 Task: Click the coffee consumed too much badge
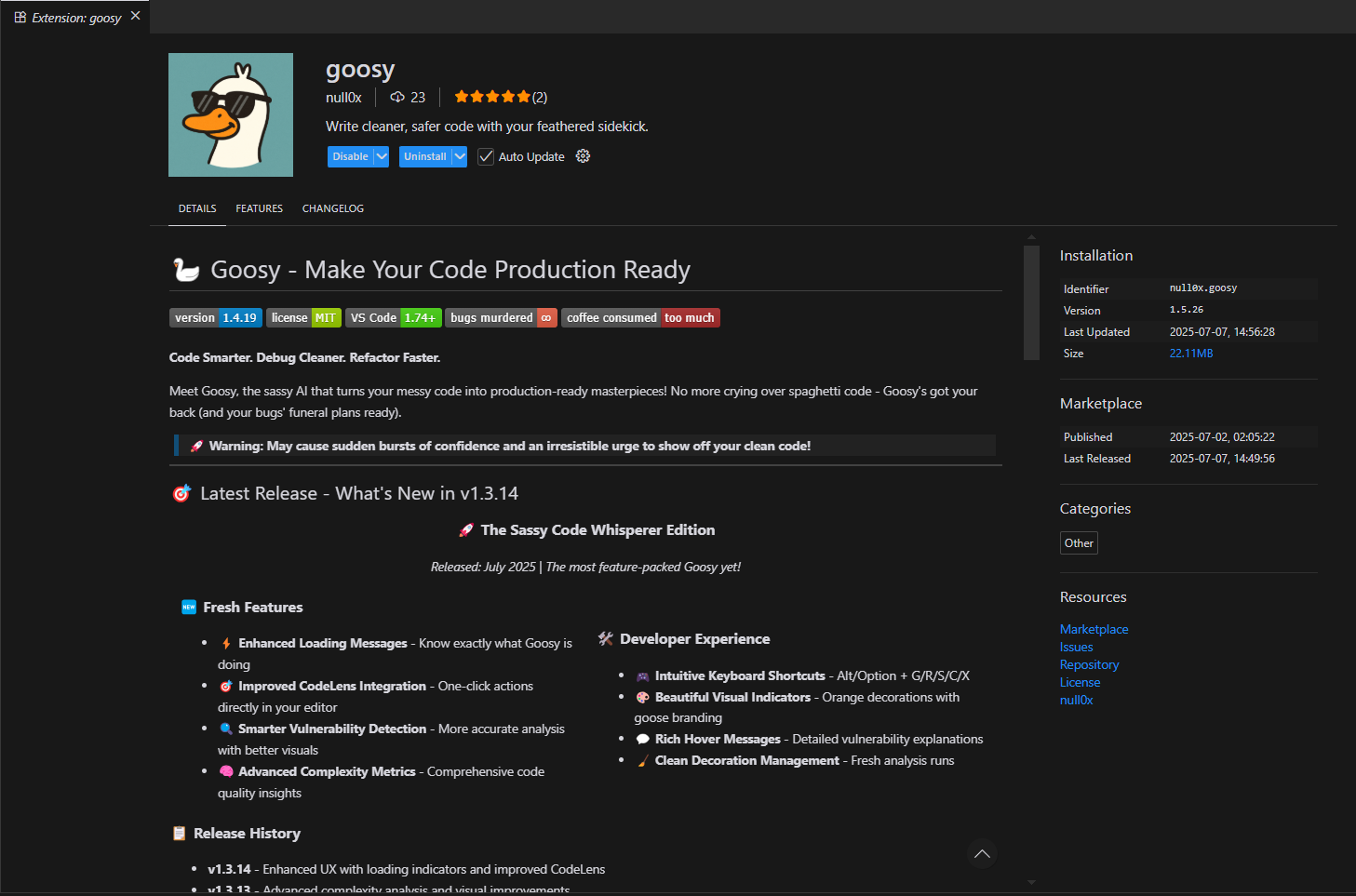tap(640, 317)
